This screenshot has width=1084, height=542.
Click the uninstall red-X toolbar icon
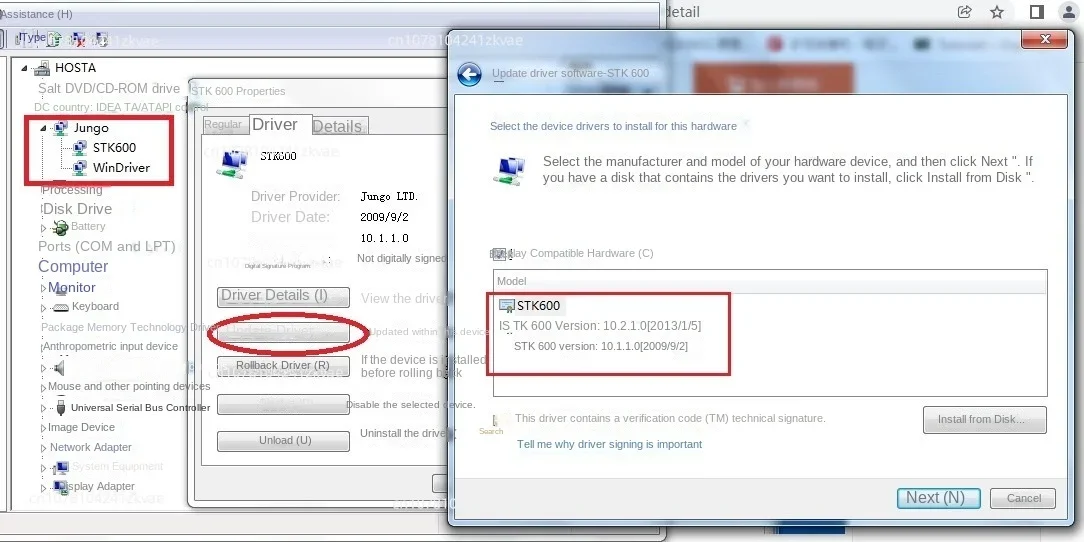click(x=78, y=39)
